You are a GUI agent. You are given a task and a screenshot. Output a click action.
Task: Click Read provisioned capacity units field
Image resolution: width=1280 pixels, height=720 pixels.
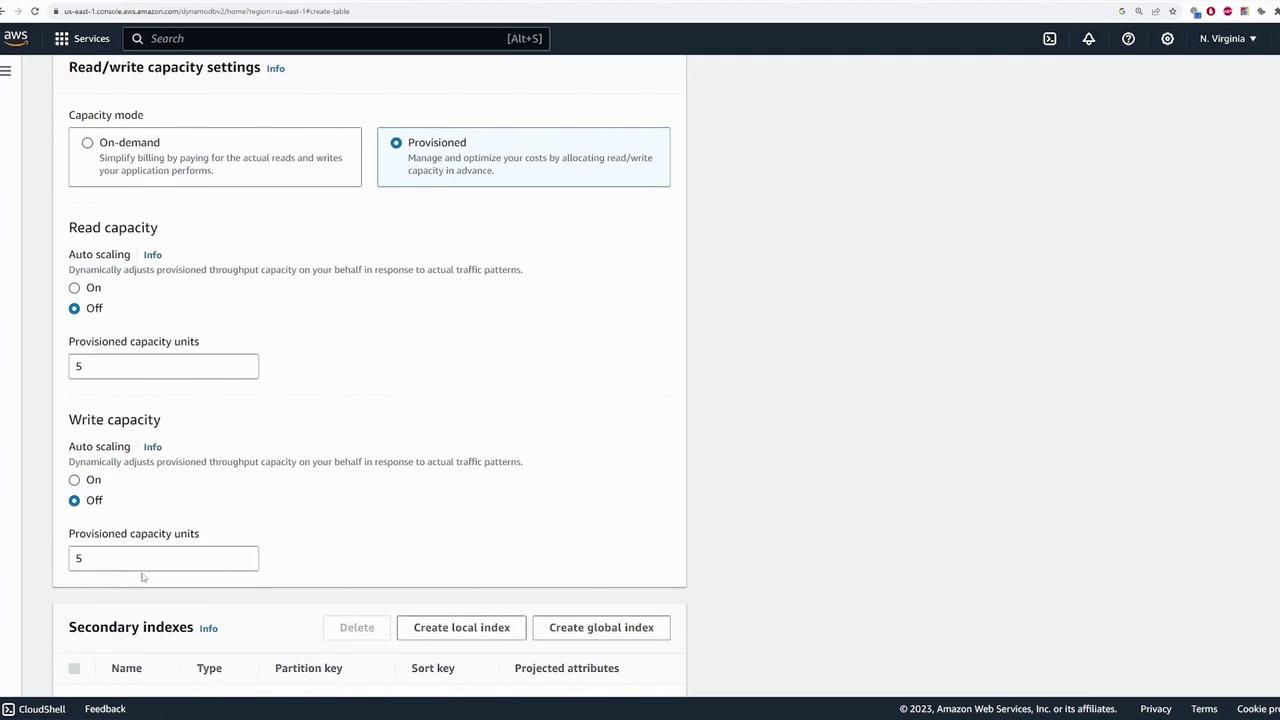[x=164, y=366]
